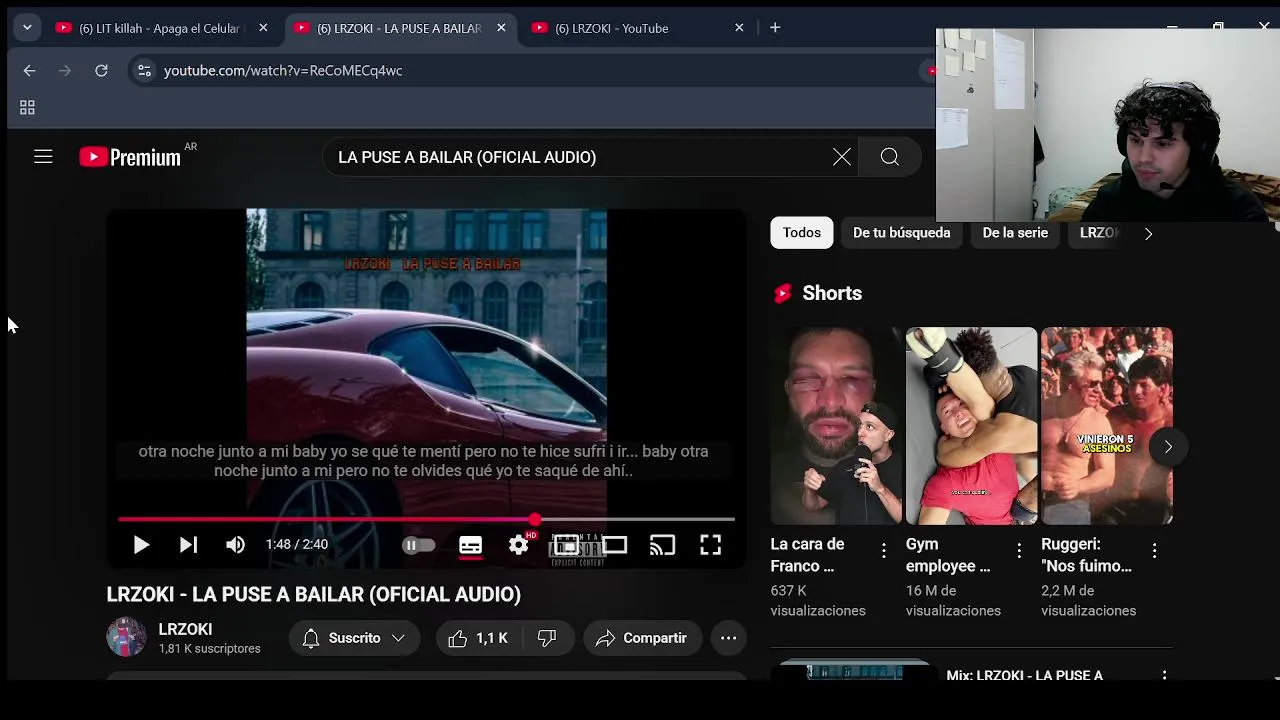Open La cara de Franco short
The image size is (1280, 720).
(x=836, y=426)
